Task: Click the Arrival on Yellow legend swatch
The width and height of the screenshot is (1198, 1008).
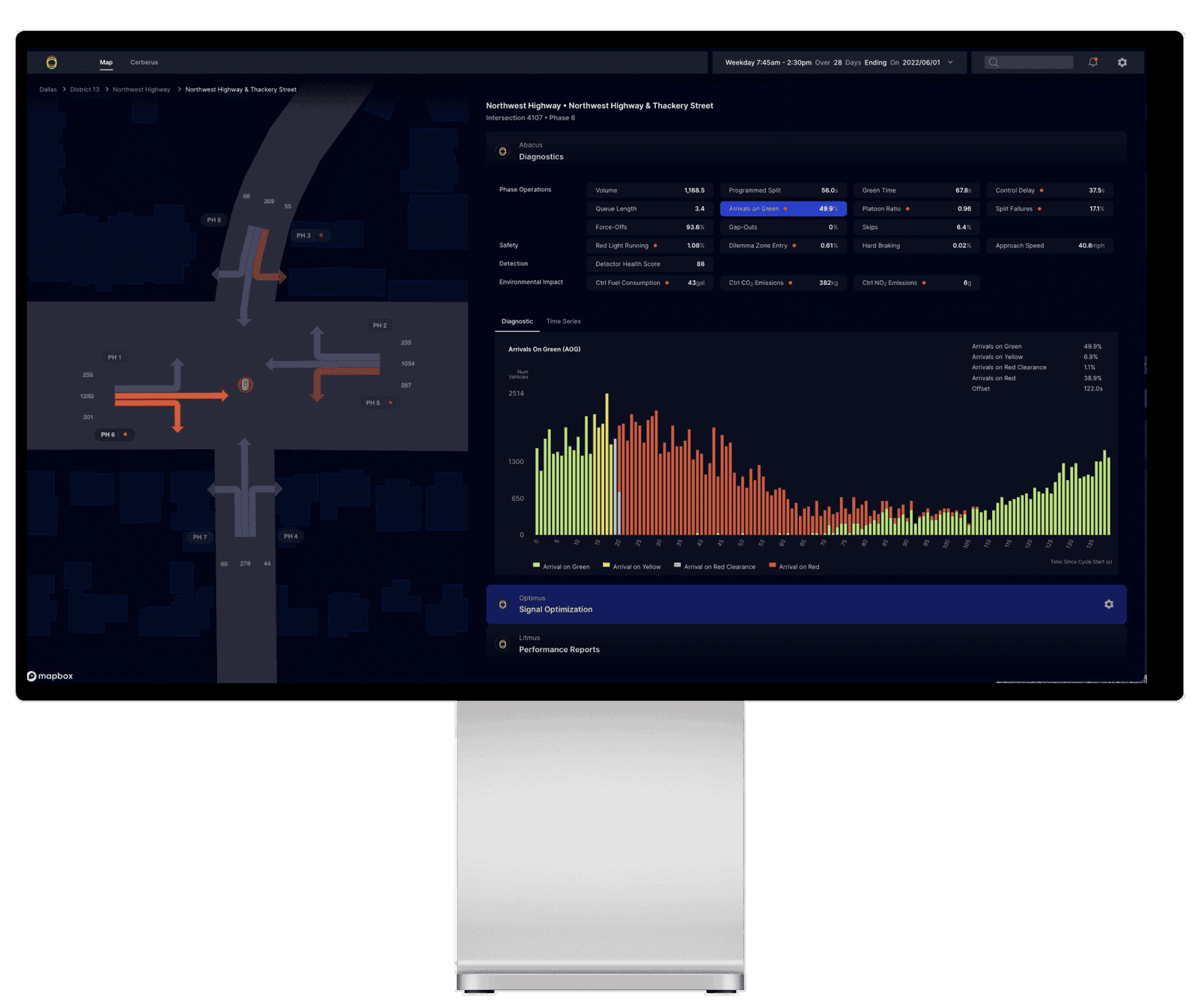Action: point(606,566)
